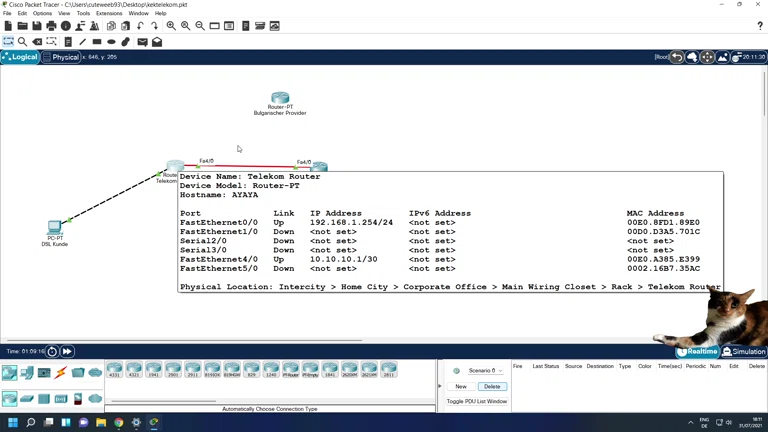This screenshot has width=768, height=432.
Task: Select the Inspect magnifier tool
Action: click(23, 42)
